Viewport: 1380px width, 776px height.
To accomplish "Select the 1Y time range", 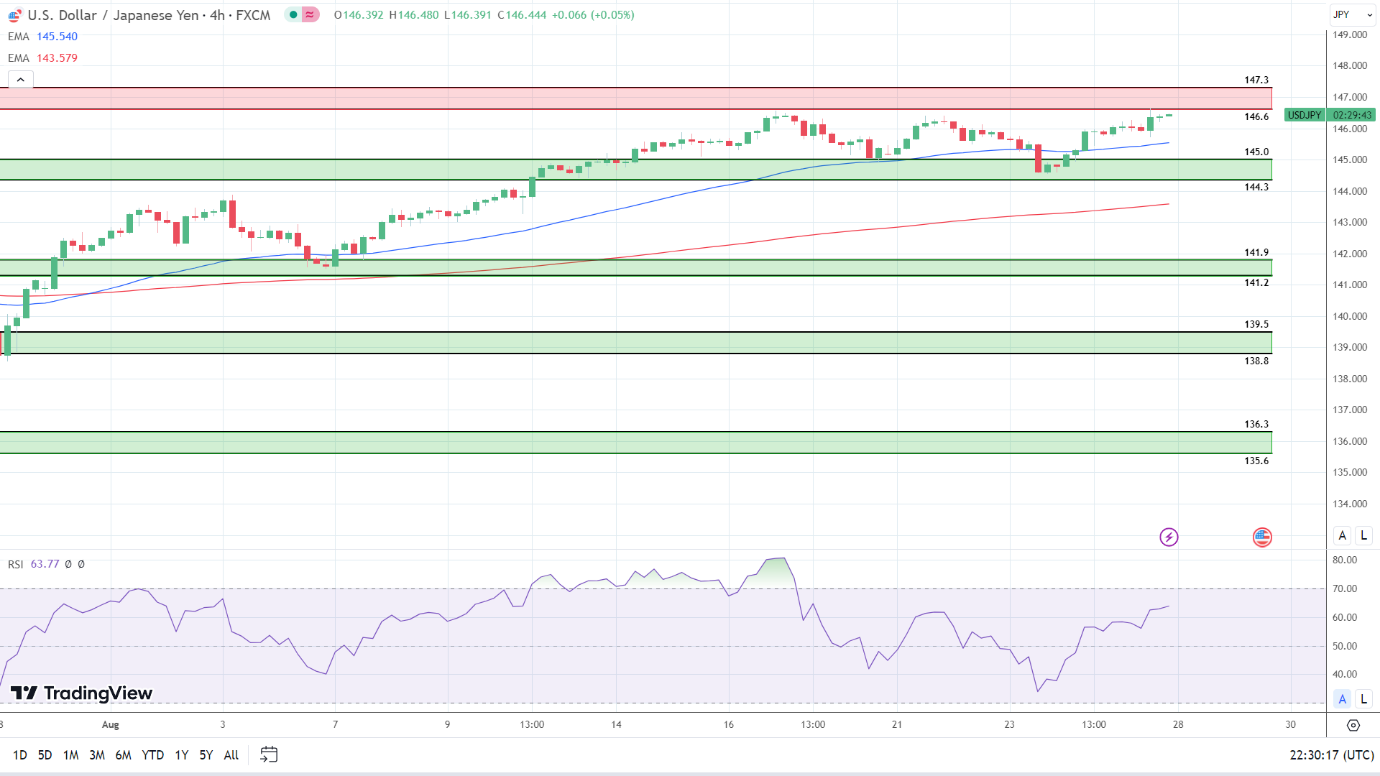I will click(x=181, y=755).
